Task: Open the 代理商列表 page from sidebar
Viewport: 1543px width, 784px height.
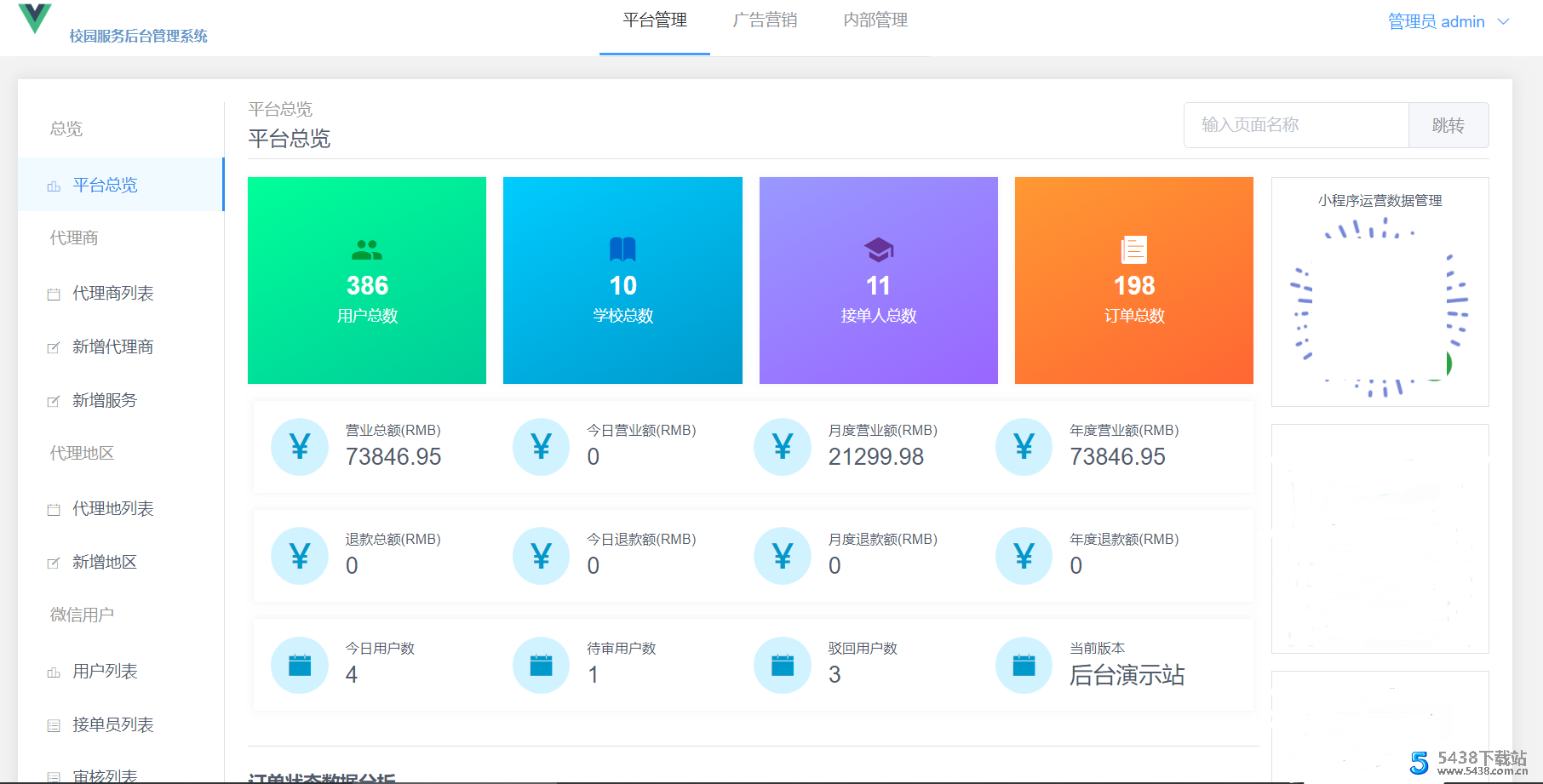Action: (113, 293)
